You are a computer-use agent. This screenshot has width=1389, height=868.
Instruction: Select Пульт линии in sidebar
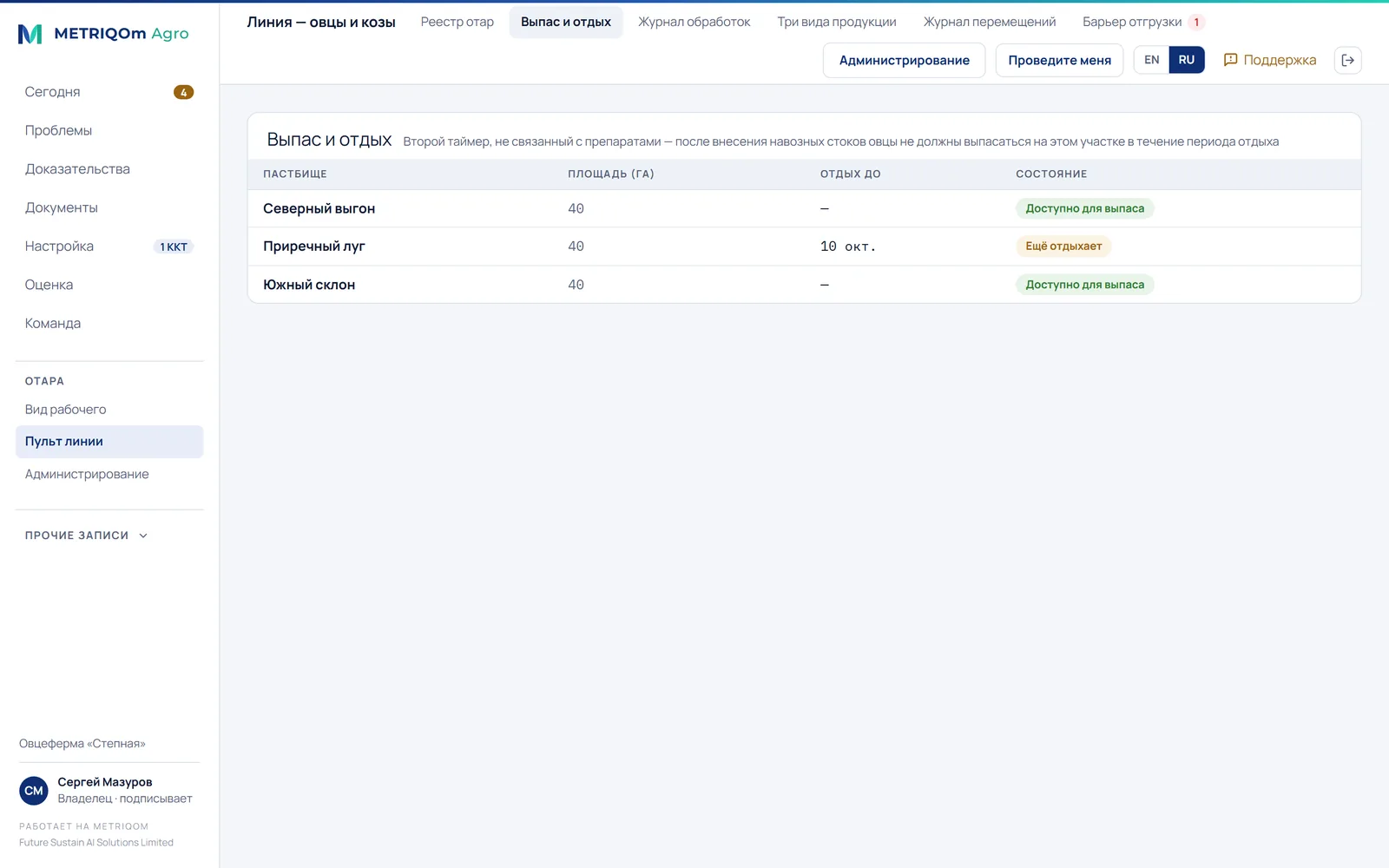(109, 441)
